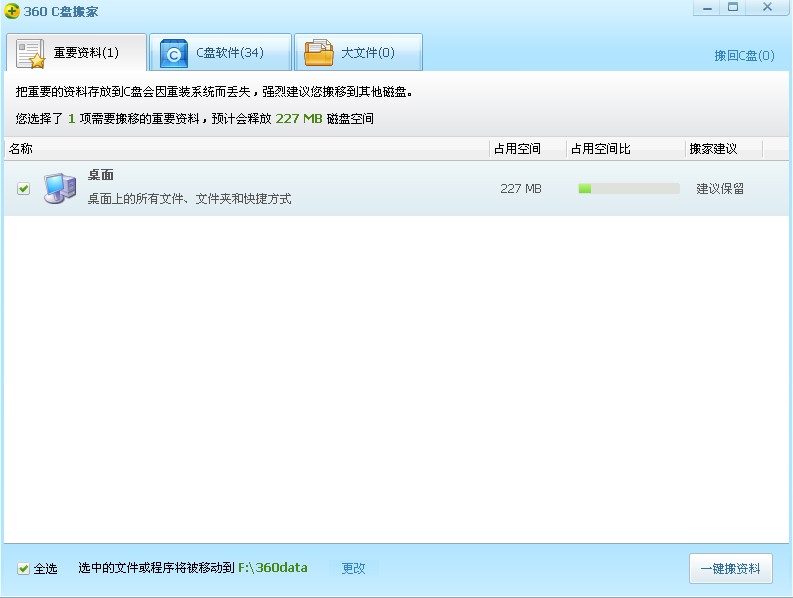
Task: Click the 建议保留 suggestion text
Action: 720,189
